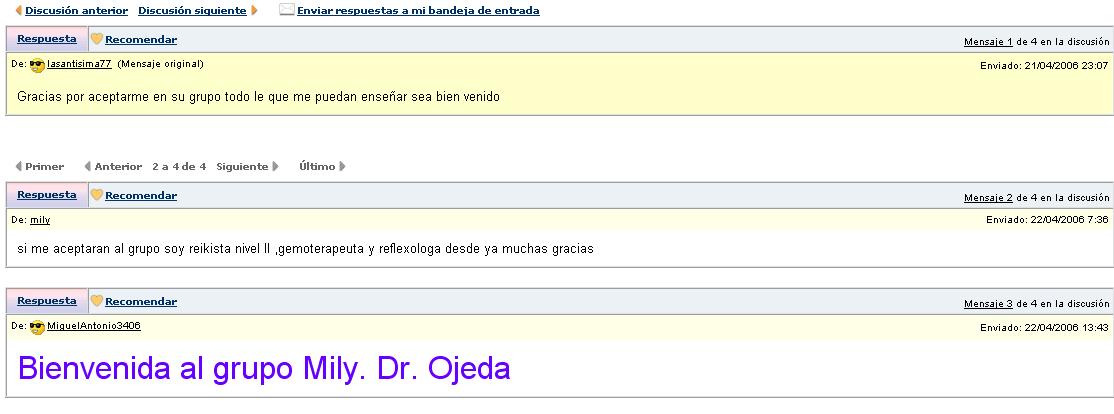
Task: Click the heart icon in Mensaje 2
Action: pyautogui.click(x=97, y=195)
